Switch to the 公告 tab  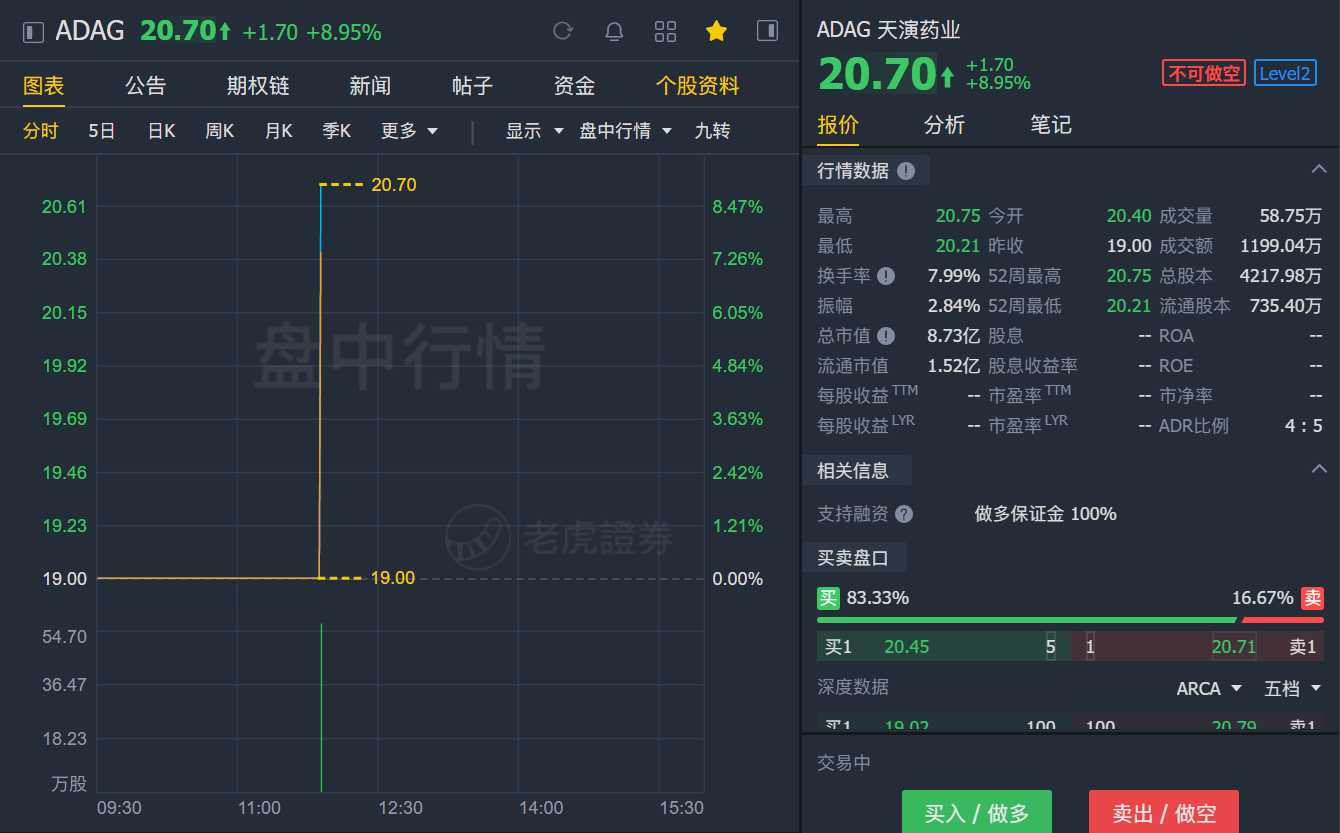(146, 86)
